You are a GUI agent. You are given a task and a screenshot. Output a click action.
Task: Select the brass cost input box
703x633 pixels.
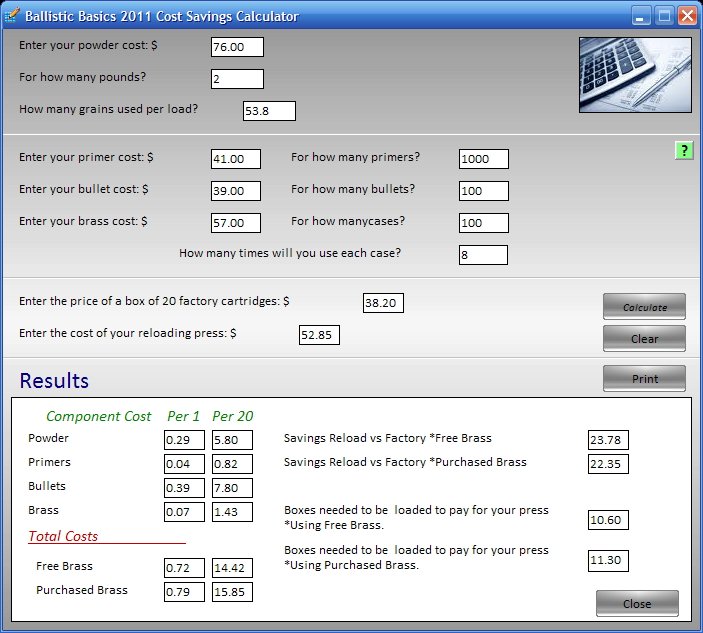236,223
